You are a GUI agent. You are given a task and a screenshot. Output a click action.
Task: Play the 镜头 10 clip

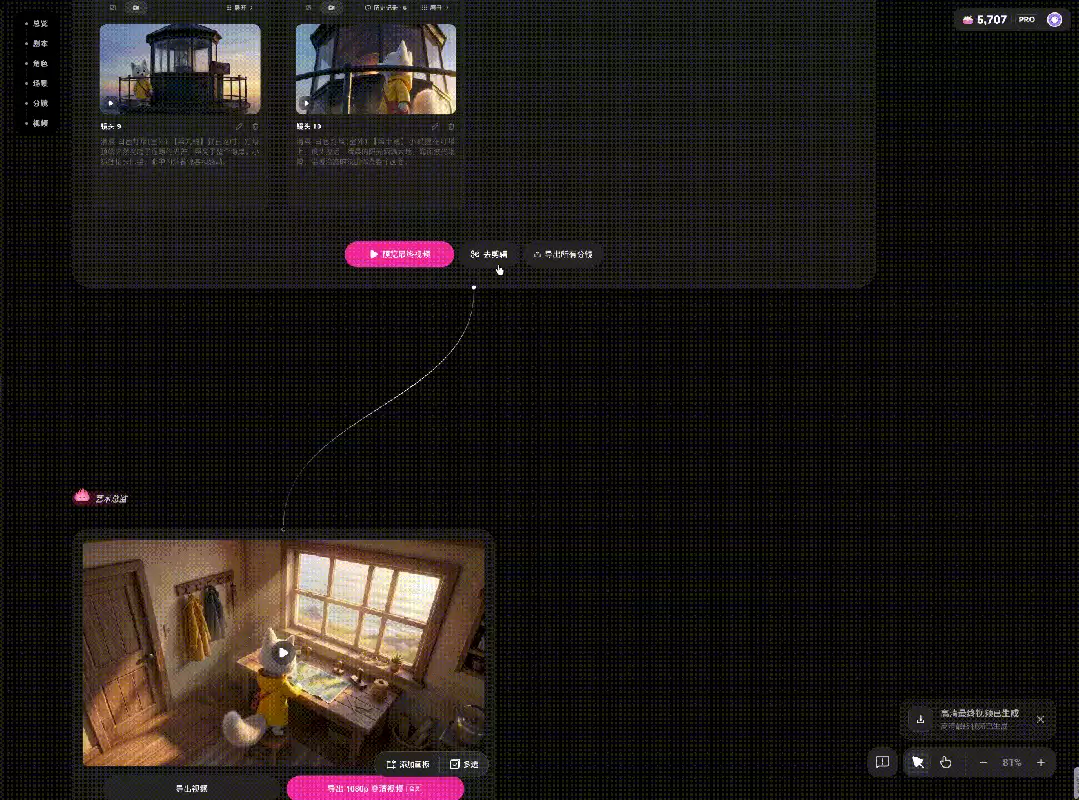[306, 103]
